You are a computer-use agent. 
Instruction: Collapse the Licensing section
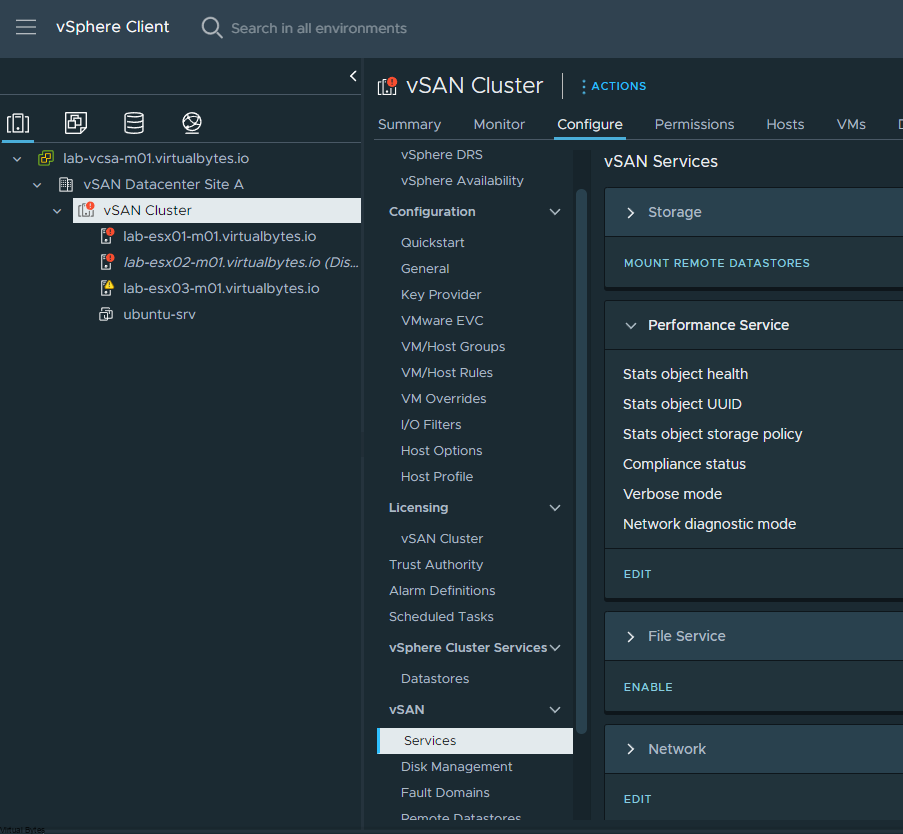click(555, 507)
